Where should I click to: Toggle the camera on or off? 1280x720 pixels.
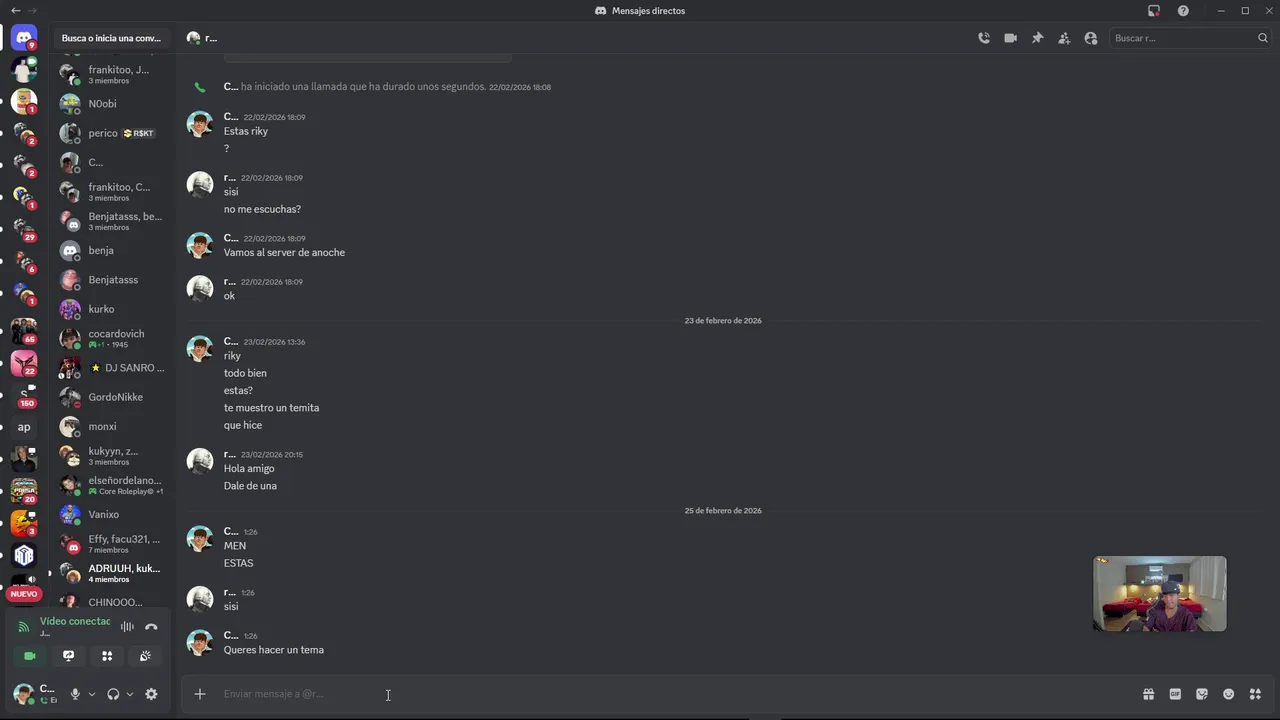coord(30,656)
